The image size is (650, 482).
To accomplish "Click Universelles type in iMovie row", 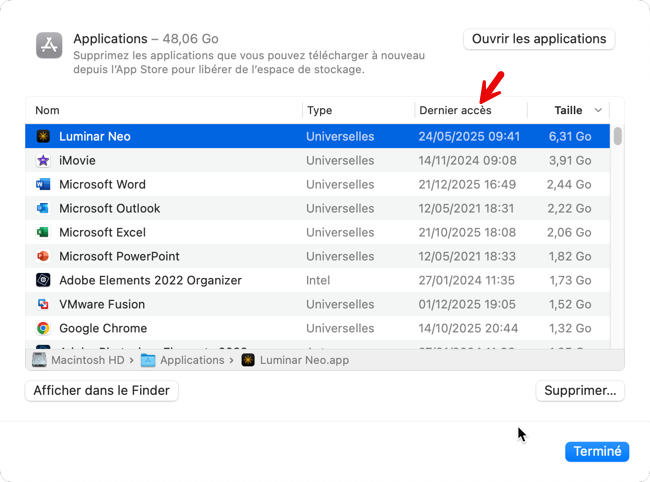I will [340, 160].
